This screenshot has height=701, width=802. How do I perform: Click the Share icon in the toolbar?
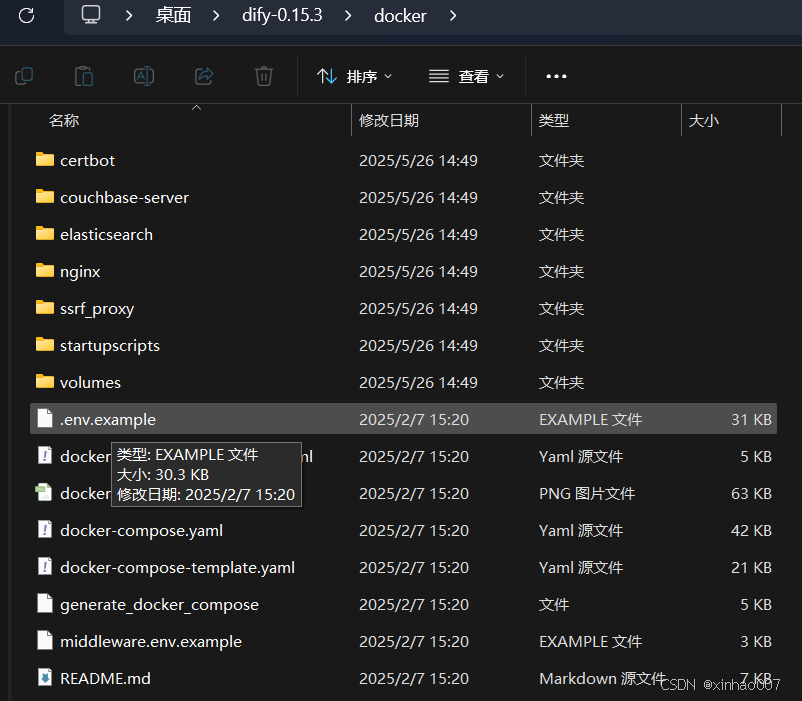coord(204,76)
